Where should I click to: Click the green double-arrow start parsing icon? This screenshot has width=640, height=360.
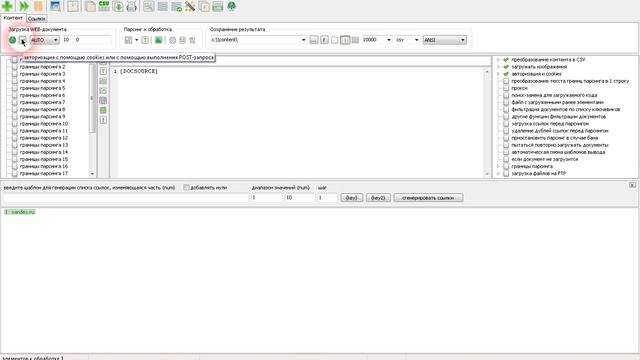coord(24,6)
